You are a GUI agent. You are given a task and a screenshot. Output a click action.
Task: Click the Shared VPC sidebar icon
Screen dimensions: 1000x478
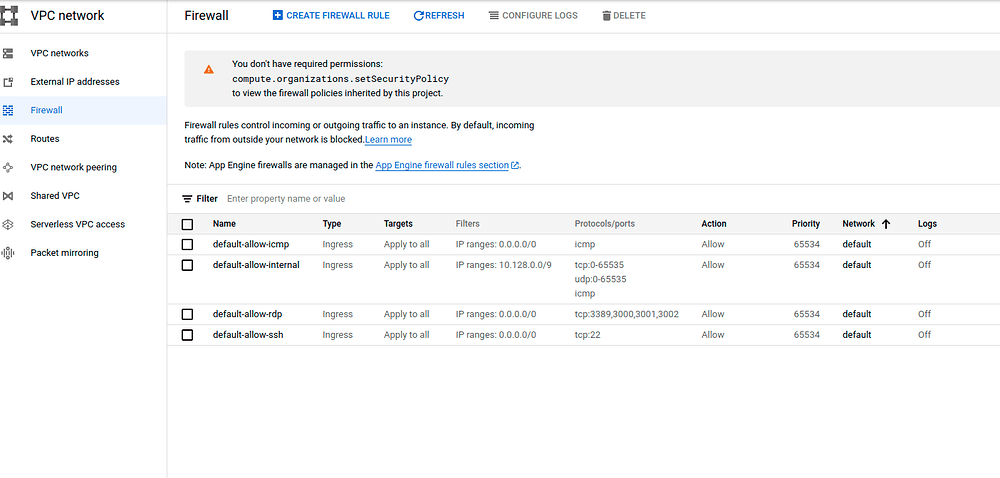click(x=8, y=196)
